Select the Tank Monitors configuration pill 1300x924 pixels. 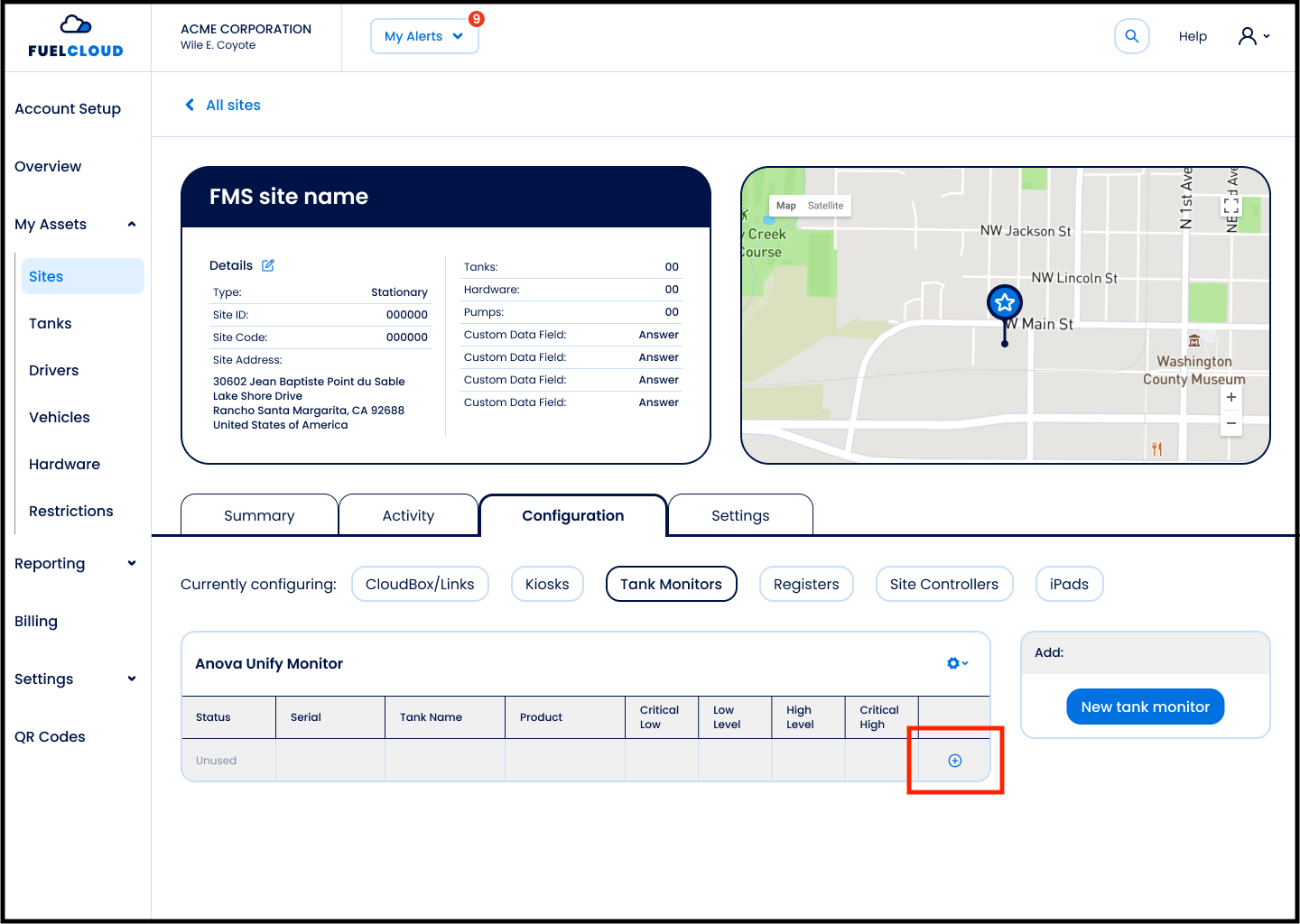point(671,584)
